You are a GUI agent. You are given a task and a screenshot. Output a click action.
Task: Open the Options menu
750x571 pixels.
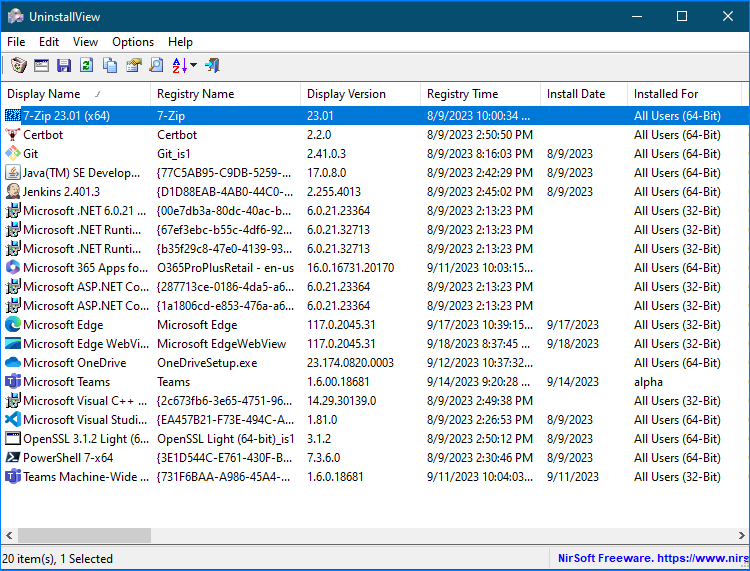[133, 42]
